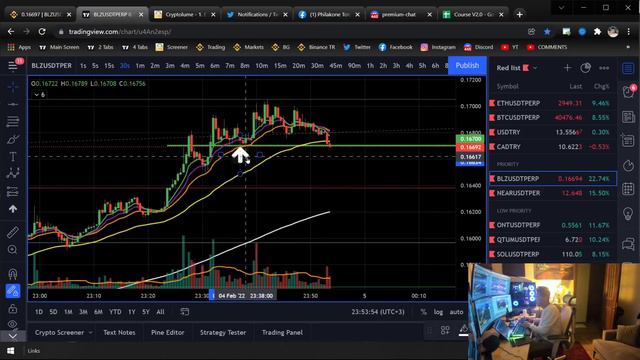The height and width of the screenshot is (360, 640).
Task: Select BTCUSDTPERP in the watchlist
Action: coord(552,118)
